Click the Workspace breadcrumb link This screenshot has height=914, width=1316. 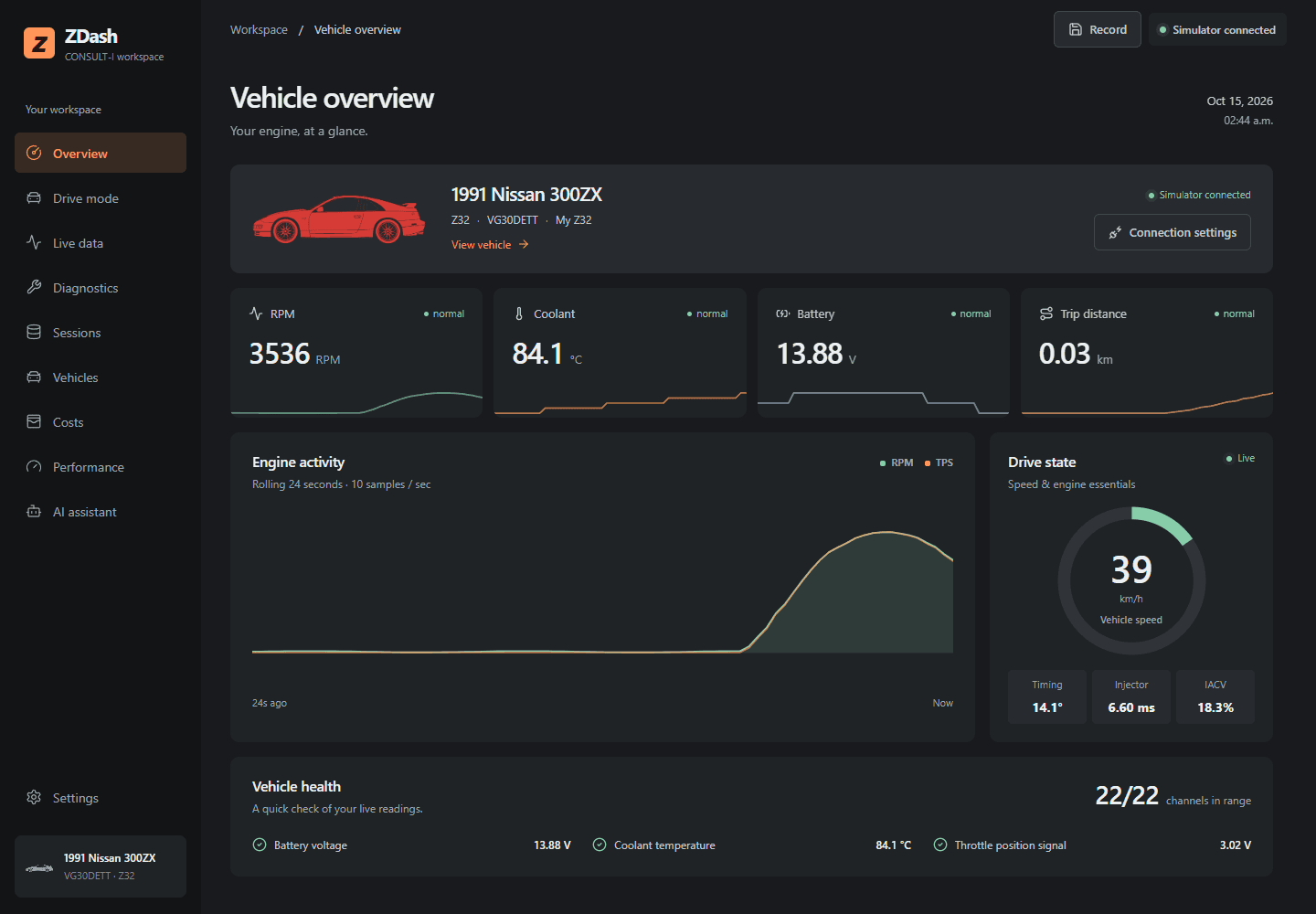point(259,29)
